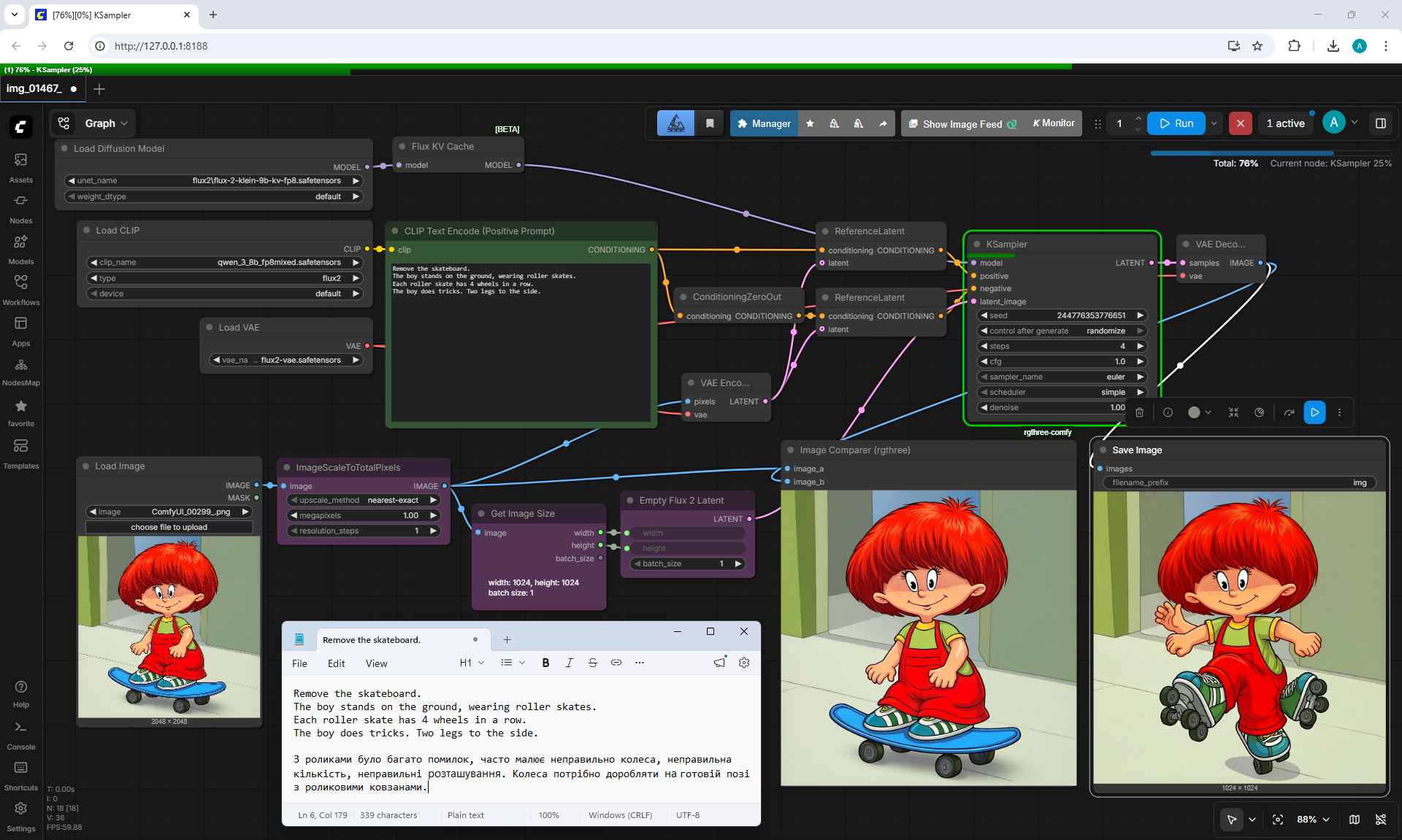Toggle the Save Image node collapse dot
The height and width of the screenshot is (840, 1402).
pyautogui.click(x=1103, y=450)
